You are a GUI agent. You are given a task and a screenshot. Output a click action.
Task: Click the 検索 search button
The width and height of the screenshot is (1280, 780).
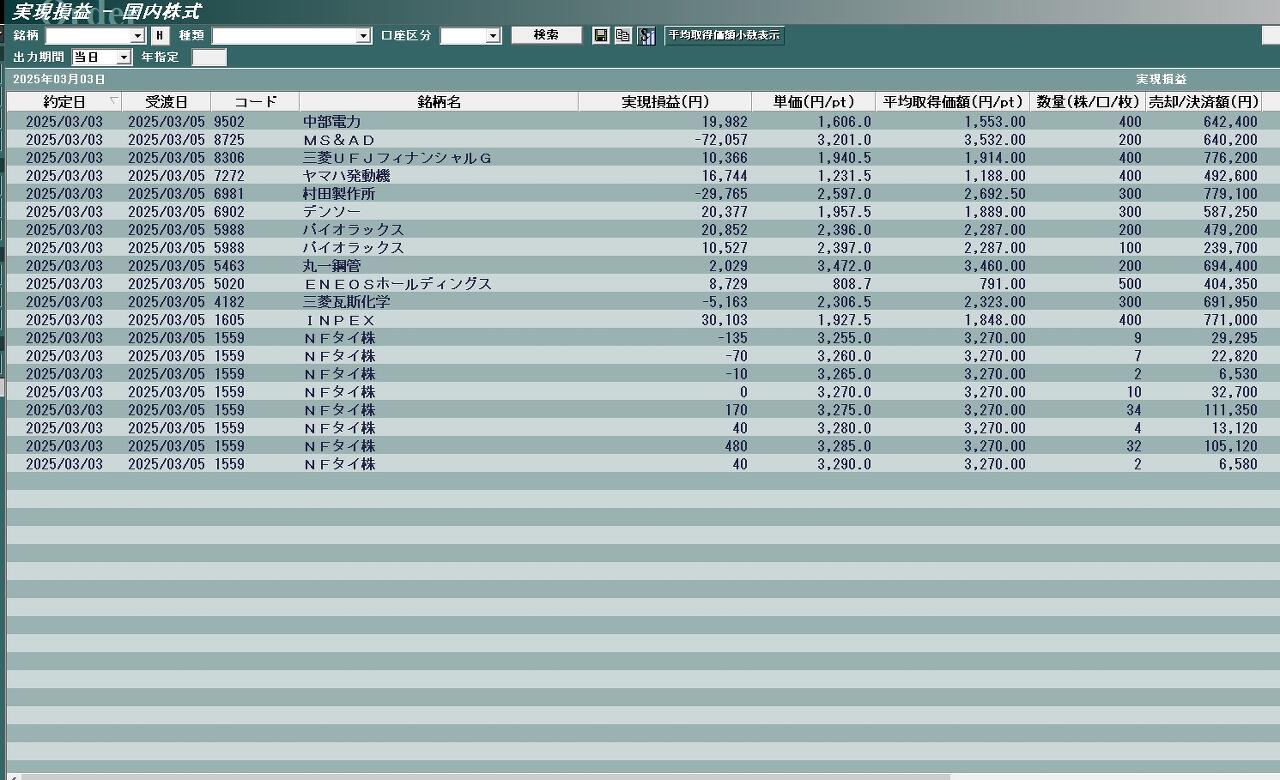click(x=546, y=35)
